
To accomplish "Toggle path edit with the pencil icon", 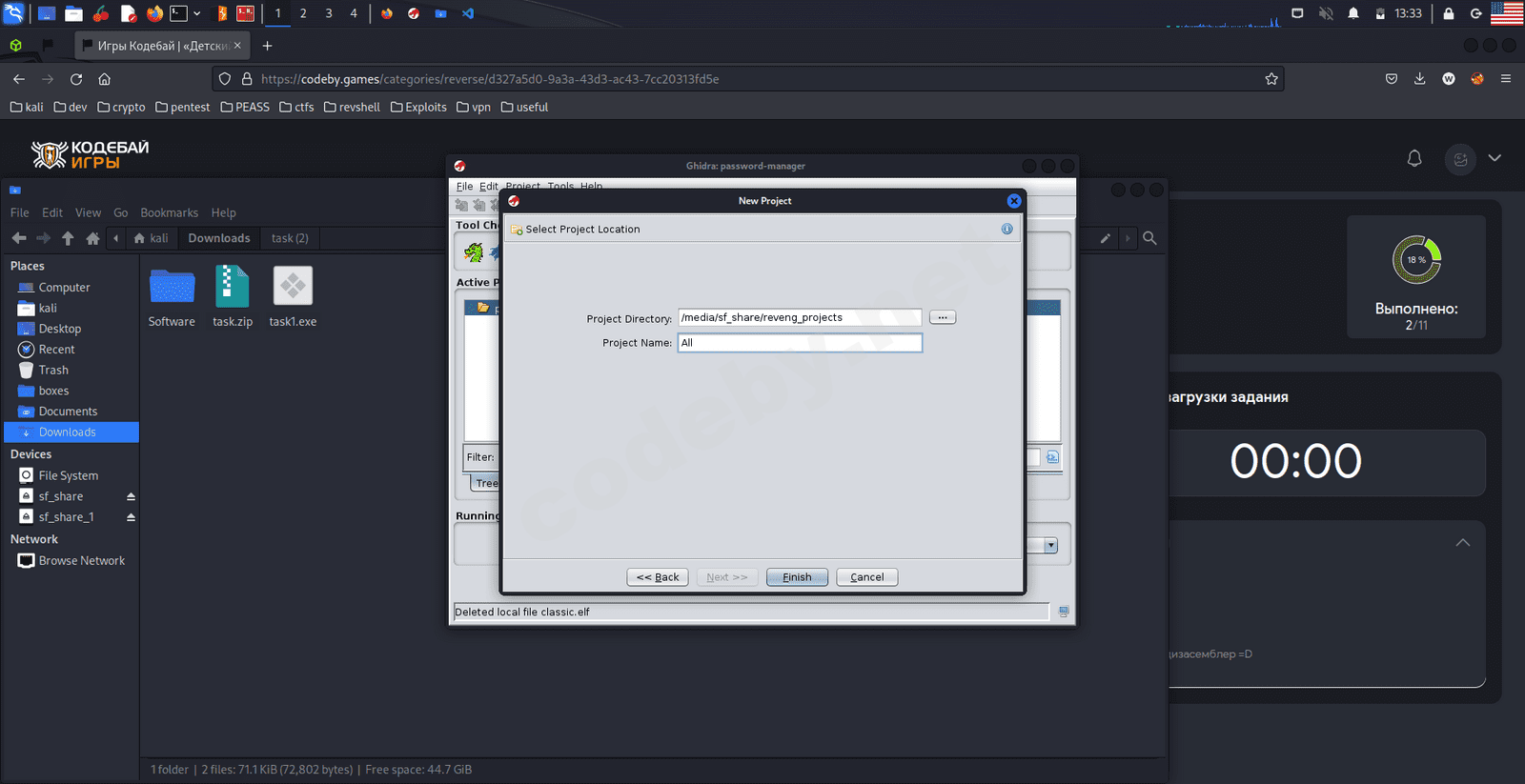I will (x=1106, y=238).
